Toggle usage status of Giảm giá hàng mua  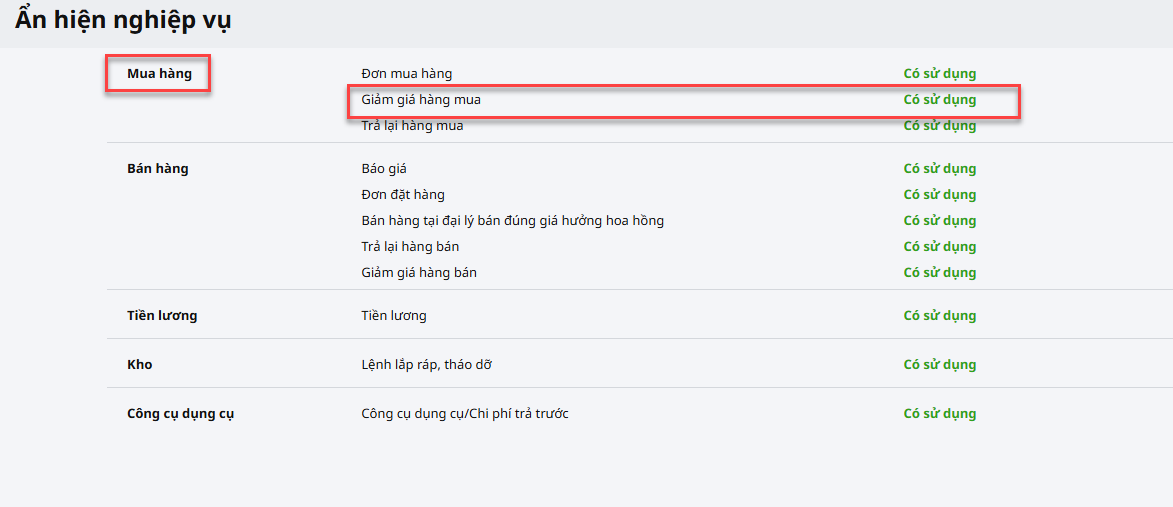coord(939,100)
